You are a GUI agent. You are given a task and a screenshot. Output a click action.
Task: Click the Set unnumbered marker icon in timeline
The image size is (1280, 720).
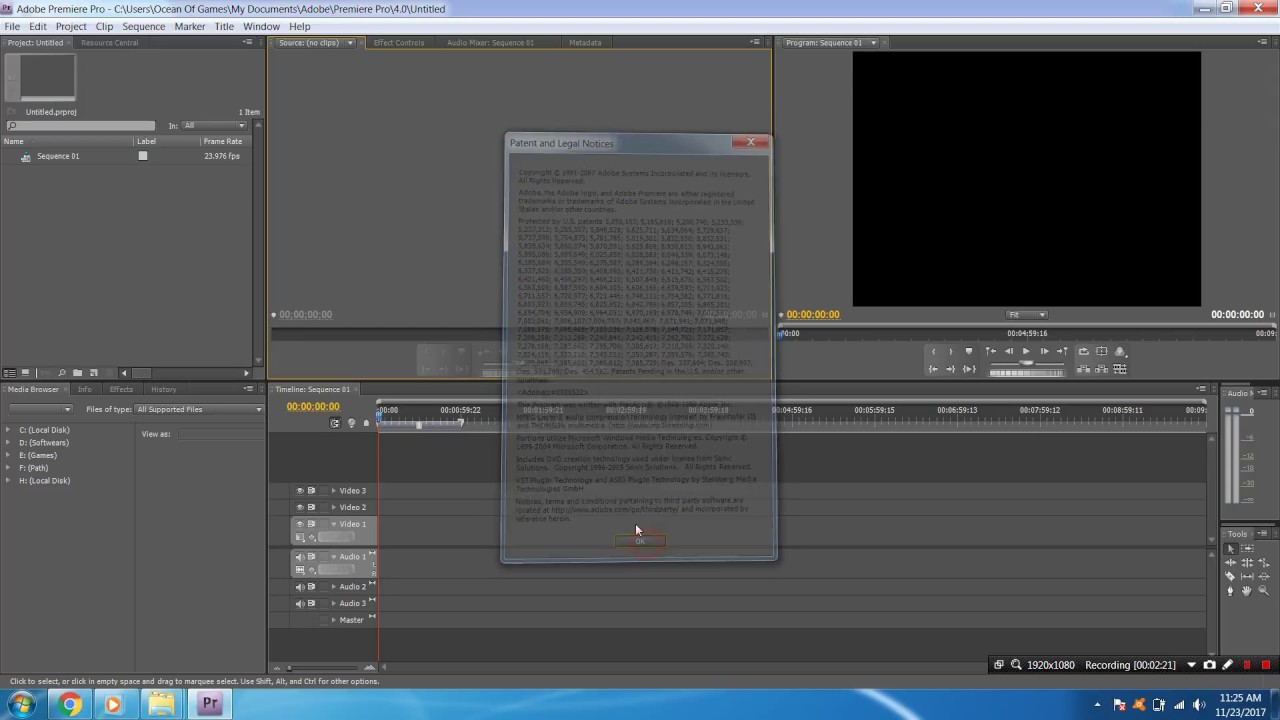[366, 423]
